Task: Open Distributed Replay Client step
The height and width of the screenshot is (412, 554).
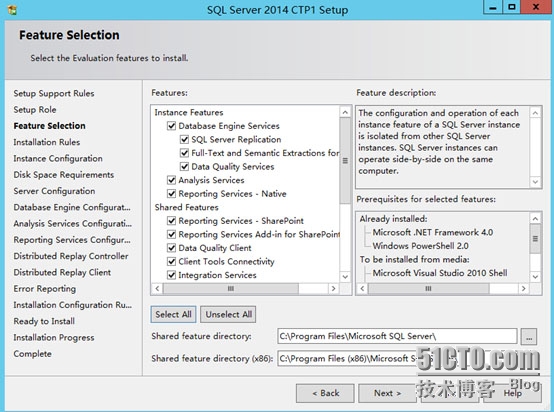Action: (x=62, y=272)
